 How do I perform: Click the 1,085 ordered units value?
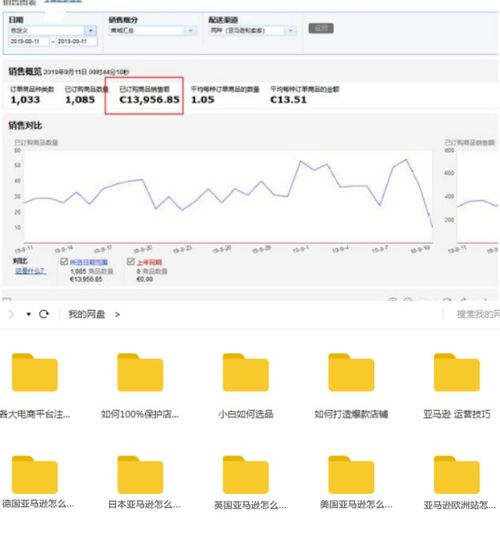click(x=80, y=100)
